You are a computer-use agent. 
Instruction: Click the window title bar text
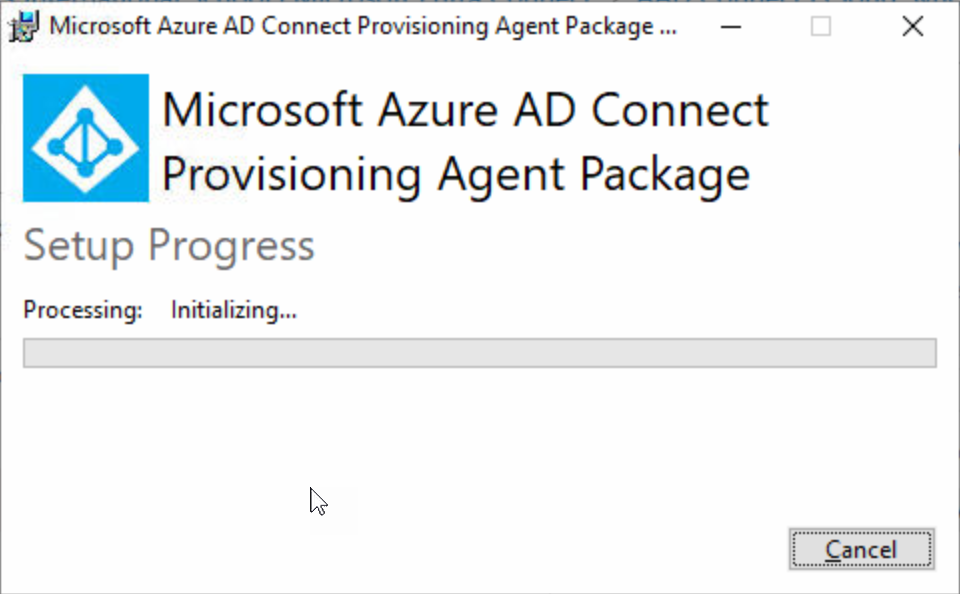(x=363, y=26)
